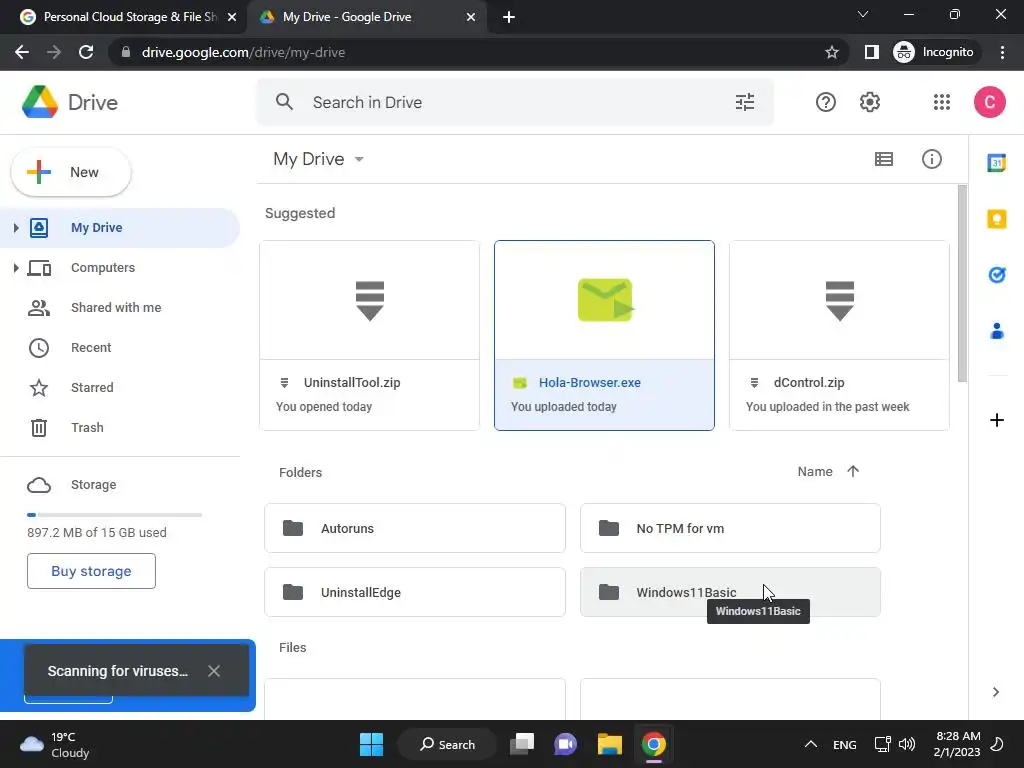This screenshot has width=1024, height=768.
Task: Expand My Drive tree arrow
Action: [x=16, y=228]
